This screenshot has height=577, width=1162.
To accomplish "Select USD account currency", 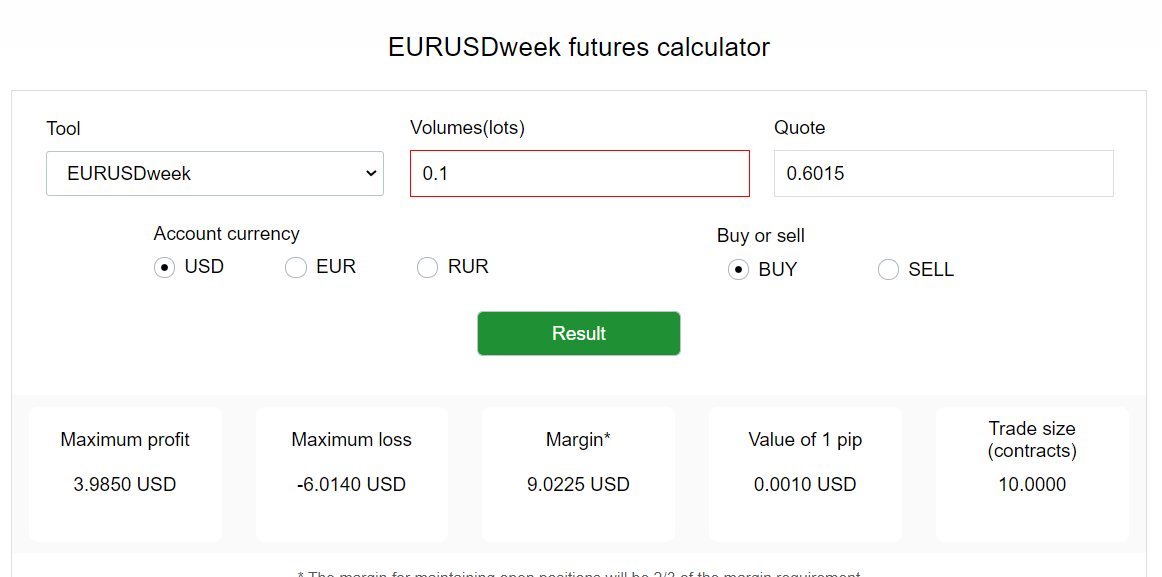I will point(165,267).
